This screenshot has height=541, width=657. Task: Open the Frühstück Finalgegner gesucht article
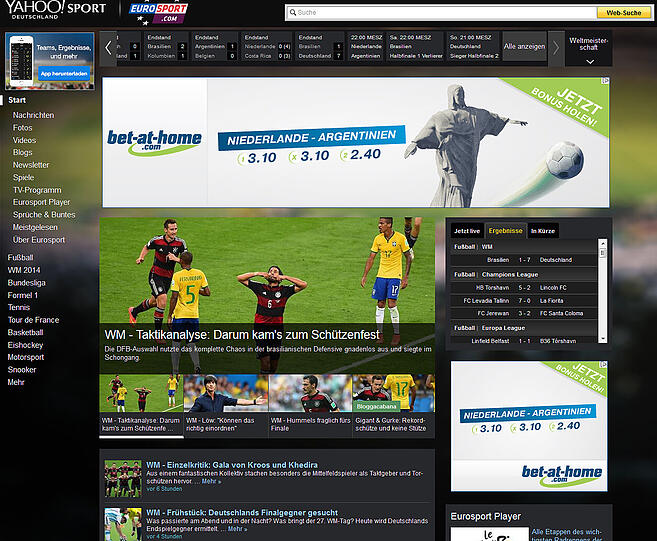click(x=242, y=513)
